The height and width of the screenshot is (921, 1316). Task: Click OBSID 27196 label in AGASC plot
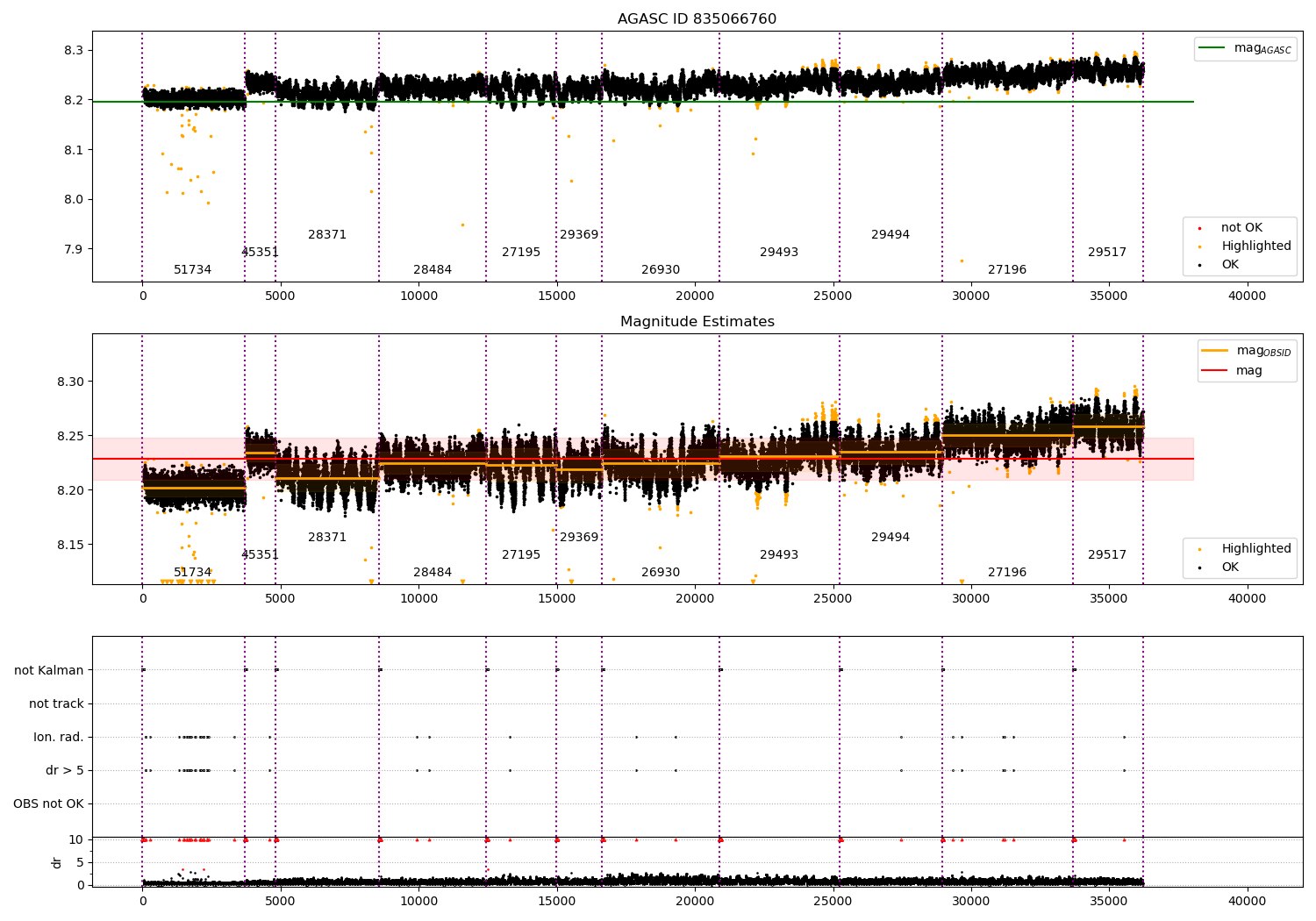[x=1007, y=270]
